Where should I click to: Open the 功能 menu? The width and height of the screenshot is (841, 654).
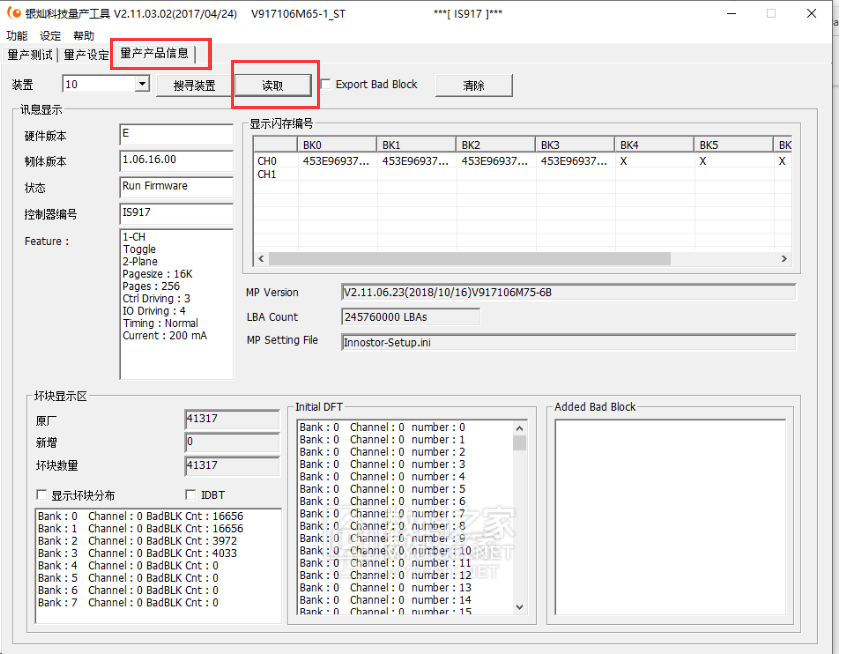pyautogui.click(x=17, y=35)
